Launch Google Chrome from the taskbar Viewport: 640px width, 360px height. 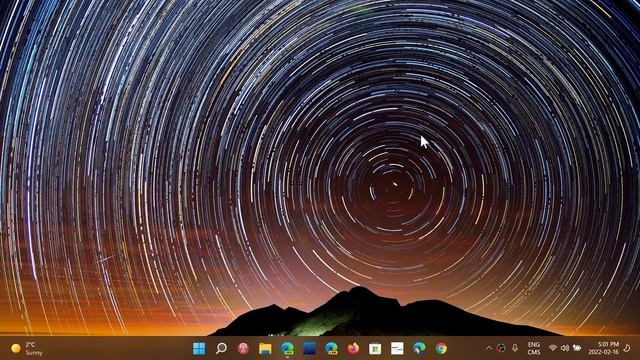(441, 348)
